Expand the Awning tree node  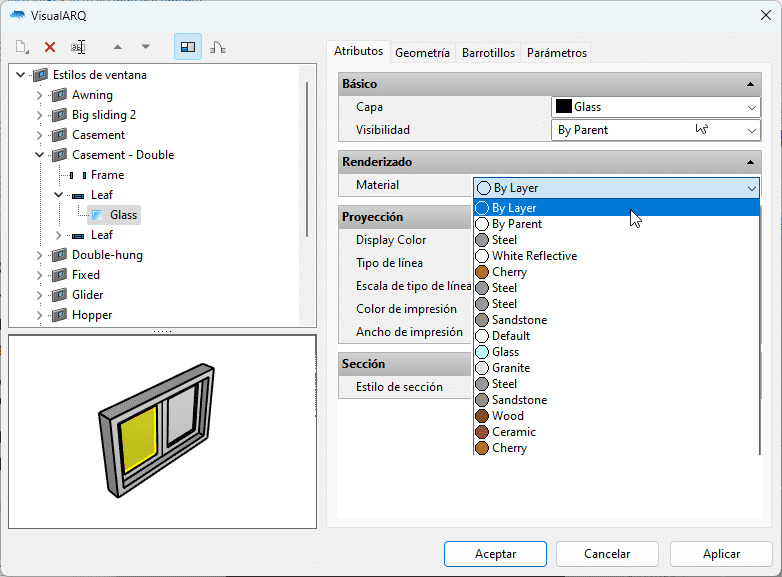(39, 95)
